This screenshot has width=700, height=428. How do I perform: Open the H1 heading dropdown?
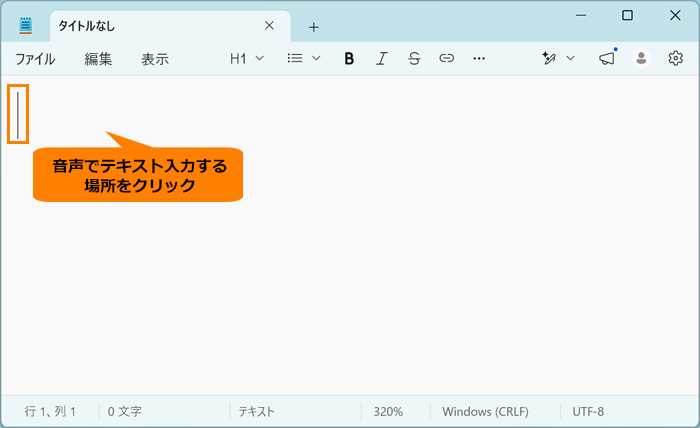pyautogui.click(x=247, y=58)
